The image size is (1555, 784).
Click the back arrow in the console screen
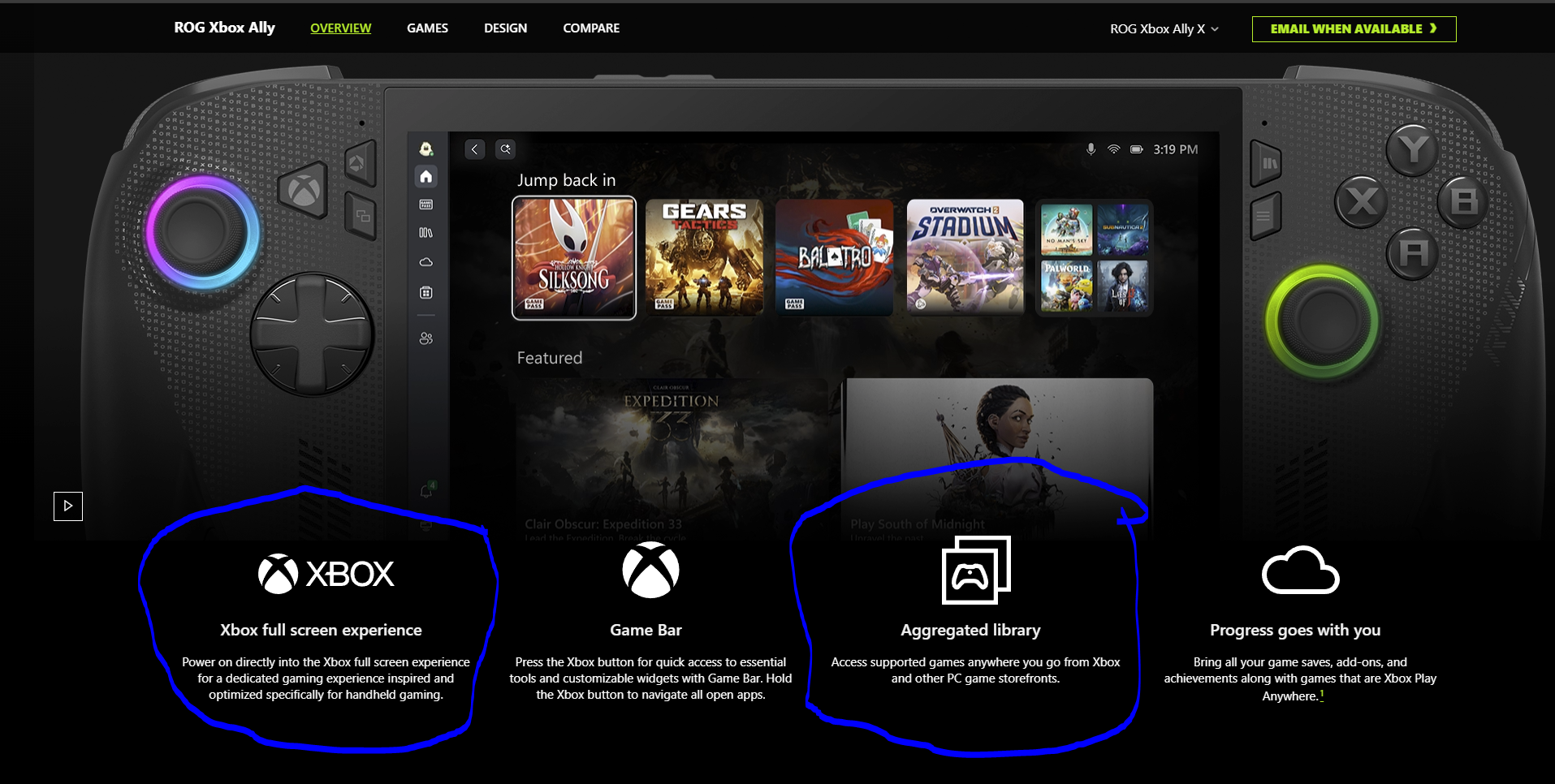(x=475, y=149)
